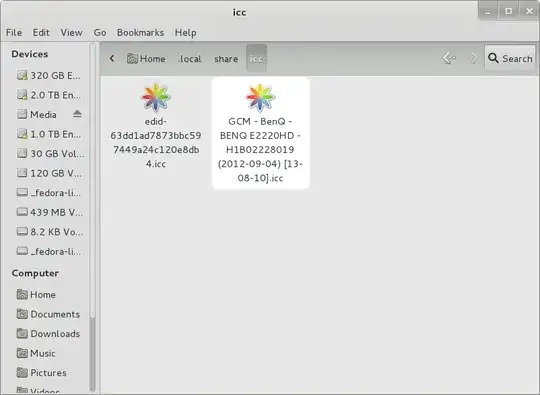Viewport: 540px width, 395px height.
Task: Click the back navigation arrow
Action: pyautogui.click(x=449, y=58)
